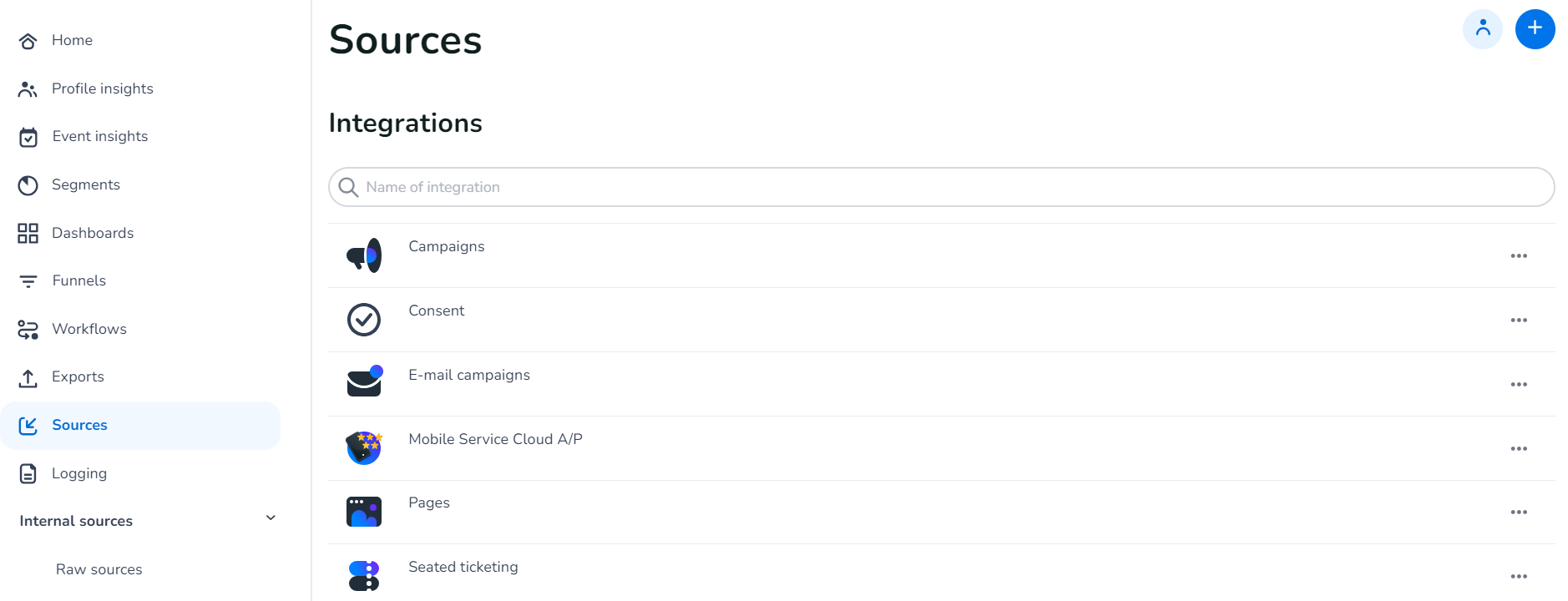The height and width of the screenshot is (601, 1568).
Task: Click the Exports upload icon
Action: 28,376
